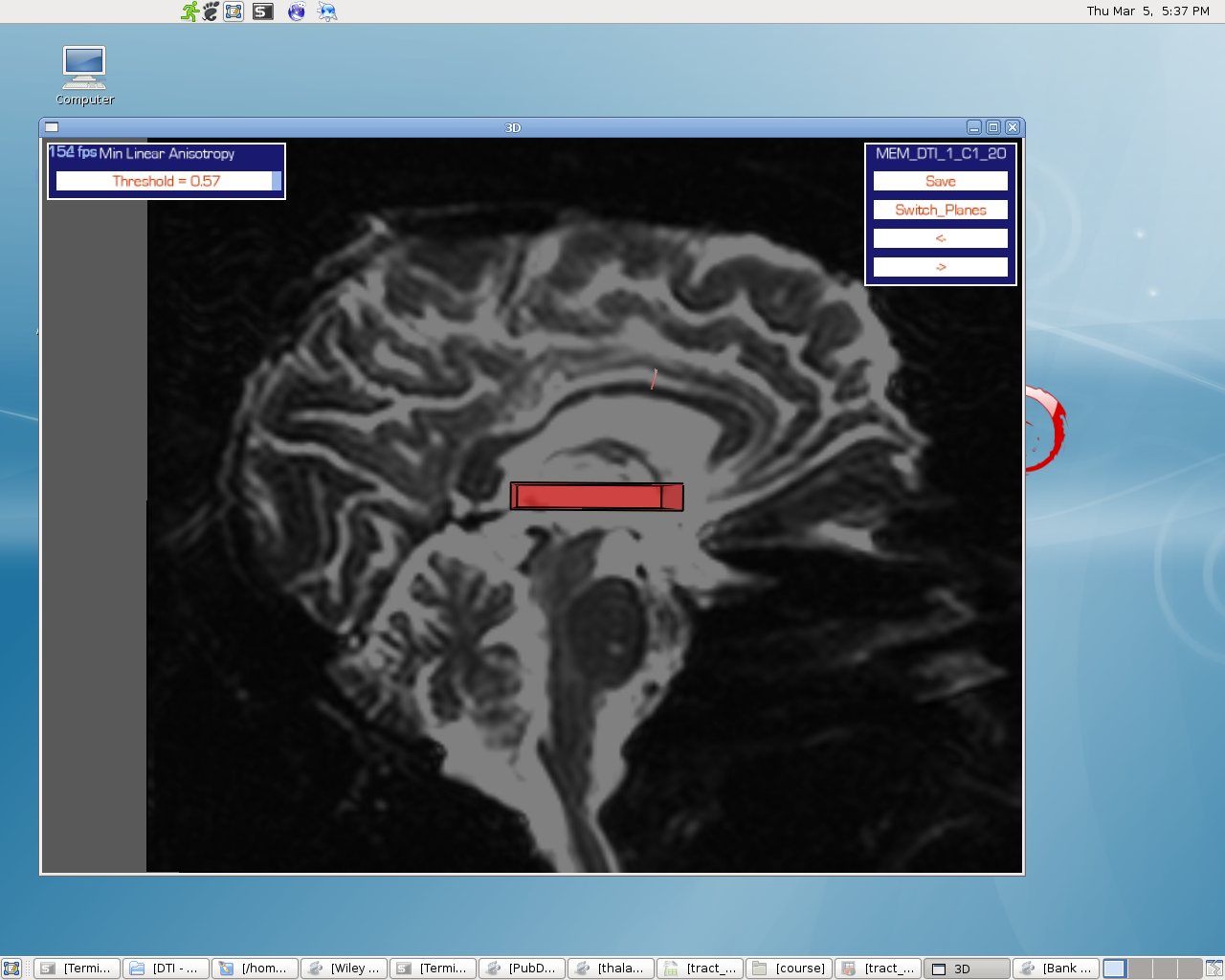Launch the screenshot tool from top panel
1225x980 pixels.
pyautogui.click(x=234, y=11)
